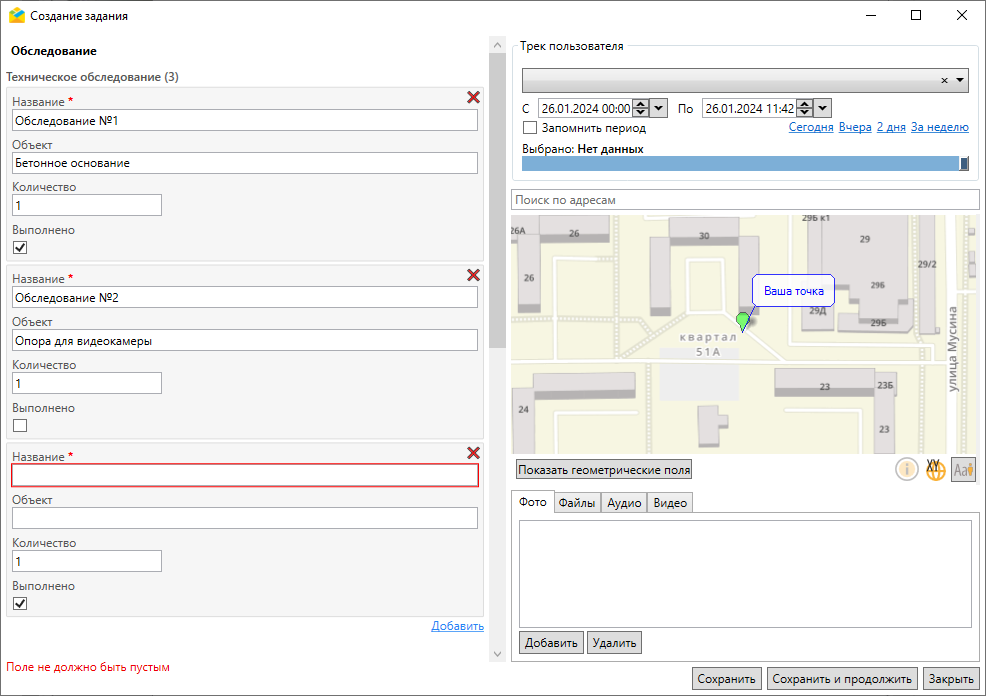Open the XY coordinates globe tool
Viewport: 986px width, 696px height.
click(935, 469)
